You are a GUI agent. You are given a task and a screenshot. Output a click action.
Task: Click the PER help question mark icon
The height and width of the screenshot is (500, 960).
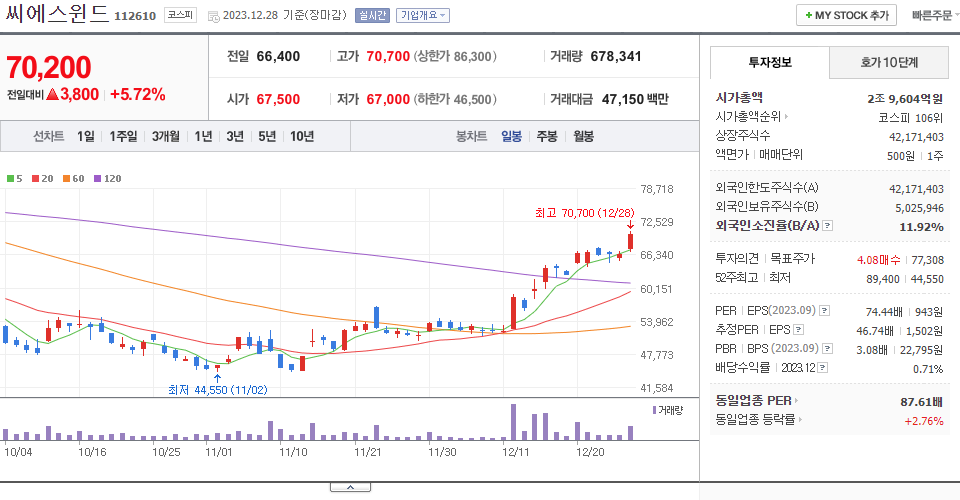tap(825, 311)
